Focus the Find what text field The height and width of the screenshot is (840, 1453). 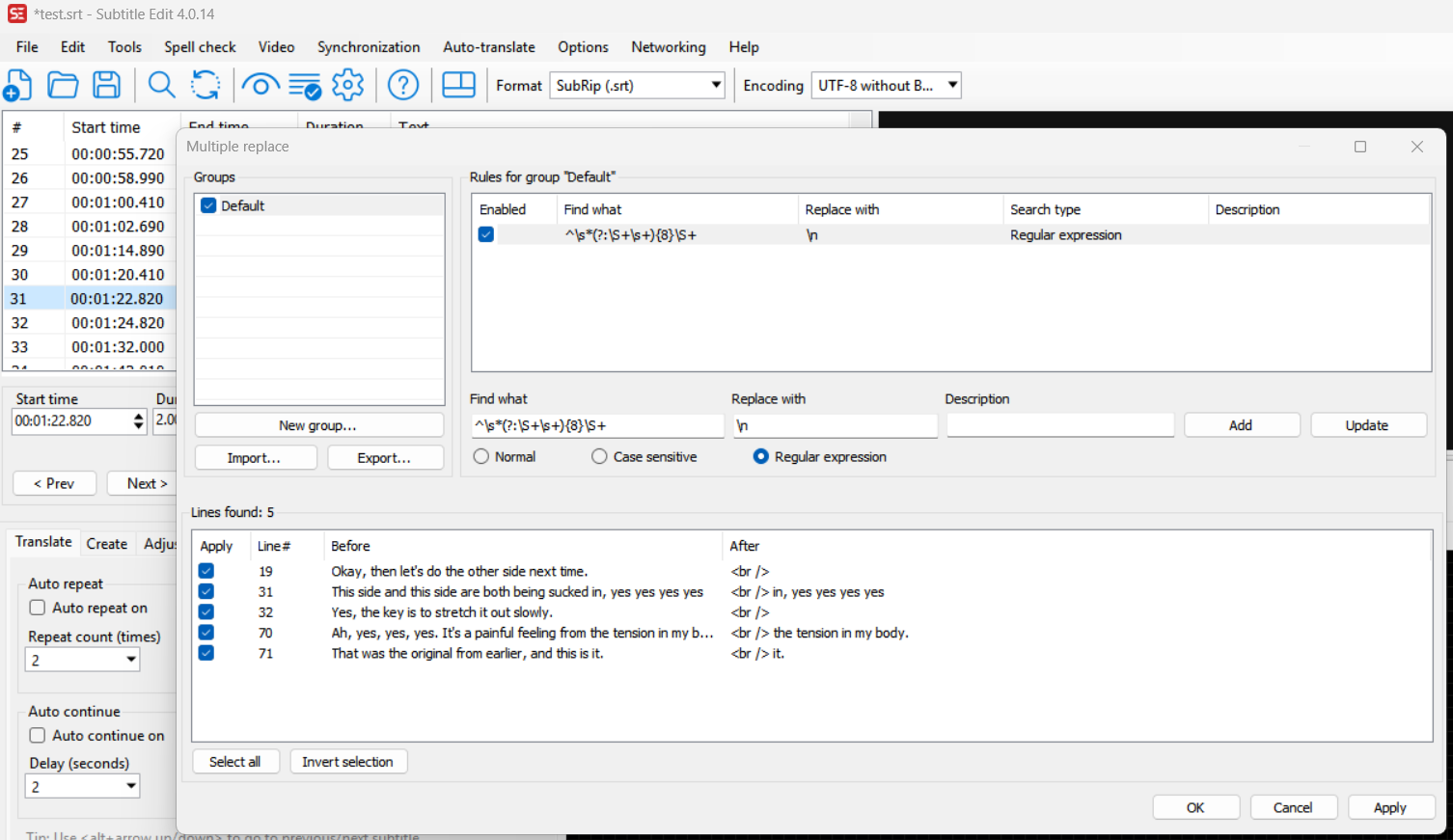pos(597,425)
